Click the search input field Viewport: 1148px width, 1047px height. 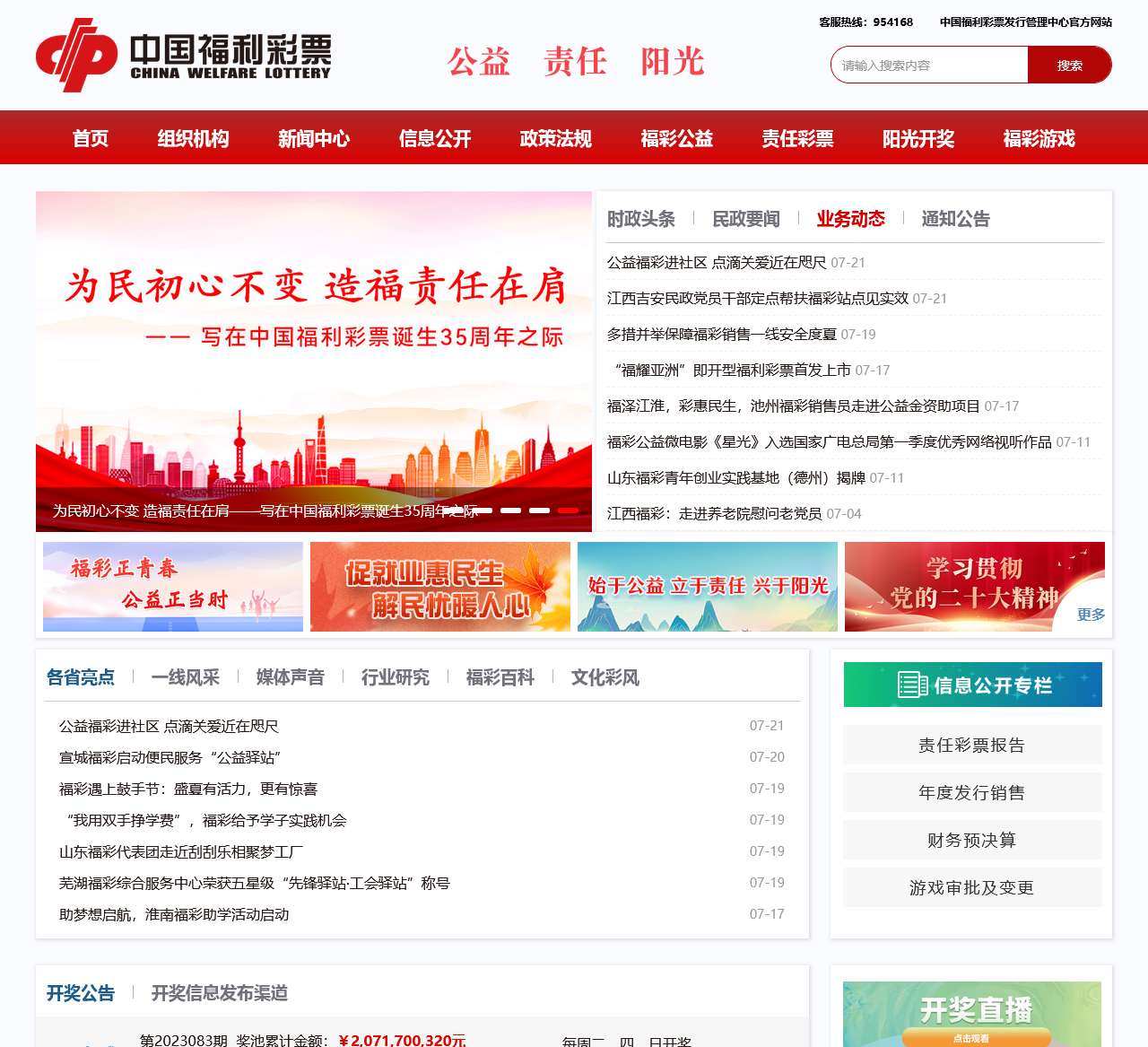(x=929, y=65)
